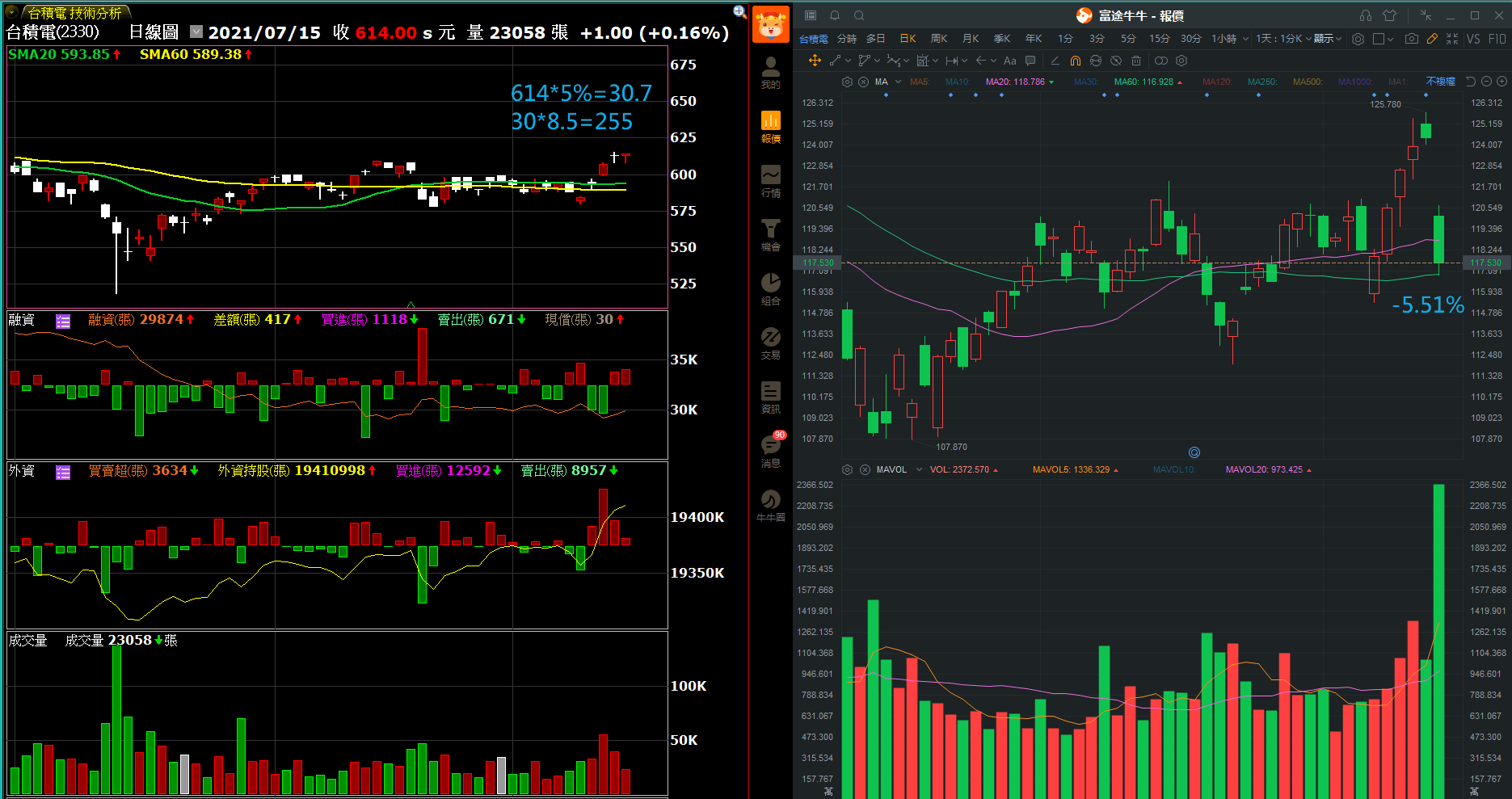
Task: Select the wave pattern drawing tool
Action: click(x=893, y=61)
